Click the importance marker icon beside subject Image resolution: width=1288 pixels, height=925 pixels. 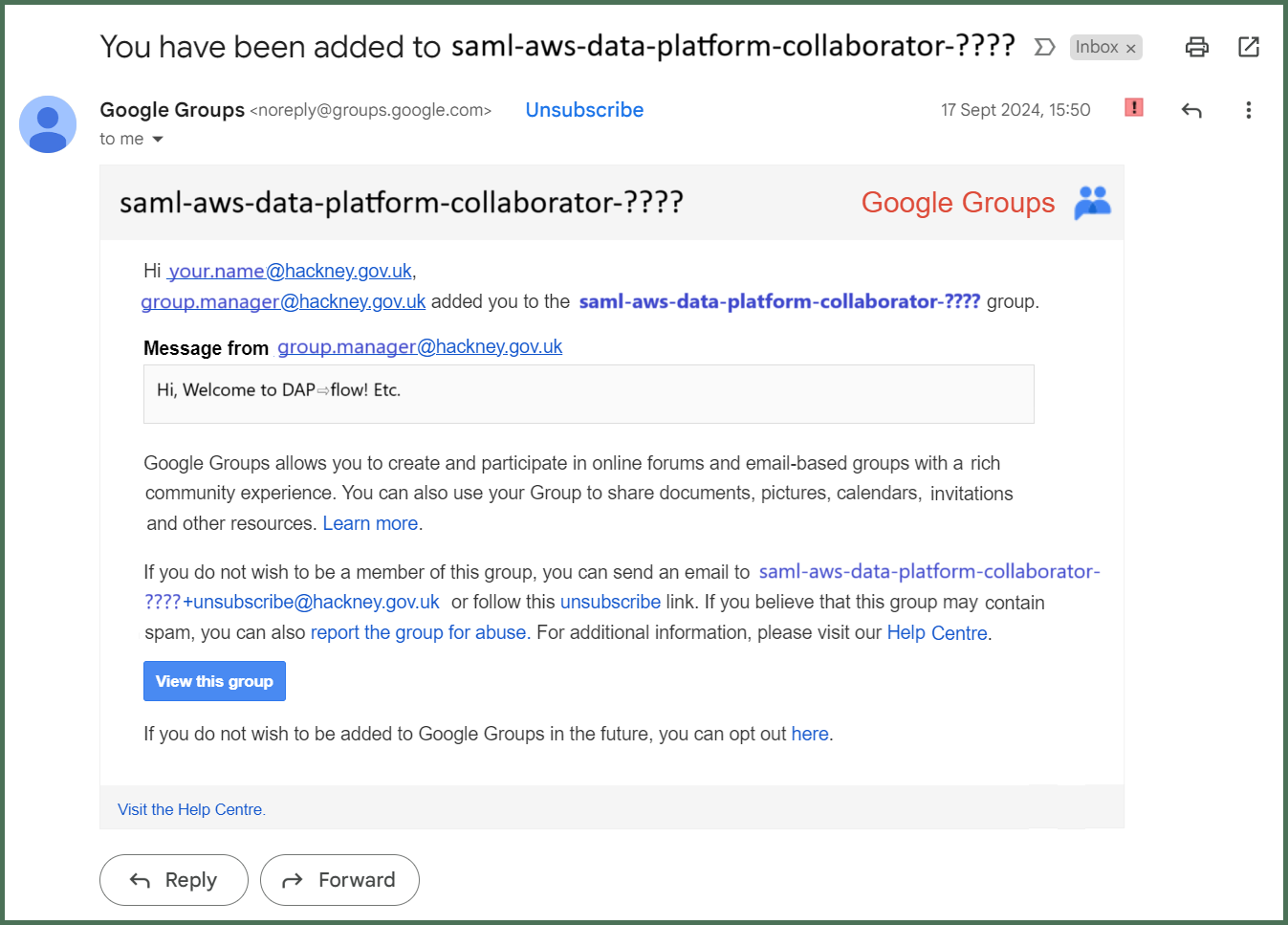(x=1044, y=47)
